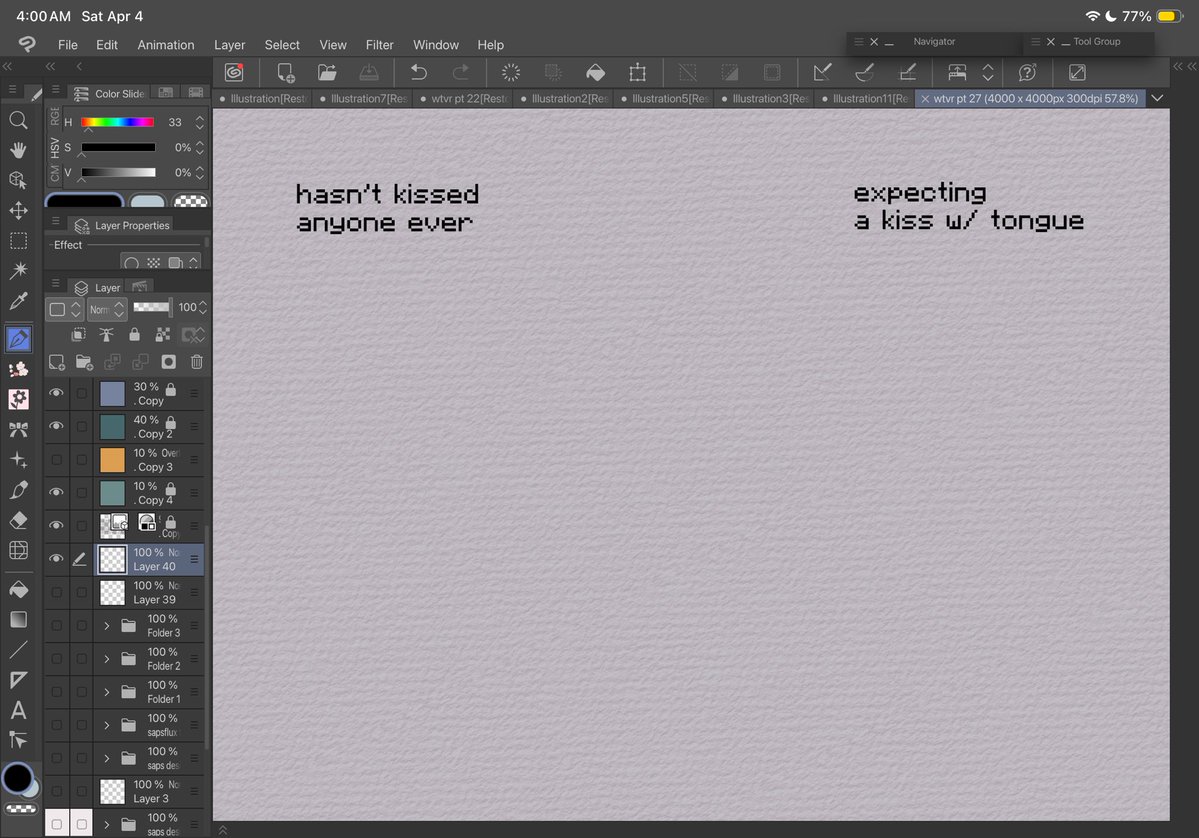Click the Hue slider bar
Image resolution: width=1199 pixels, height=838 pixels.
(x=118, y=122)
